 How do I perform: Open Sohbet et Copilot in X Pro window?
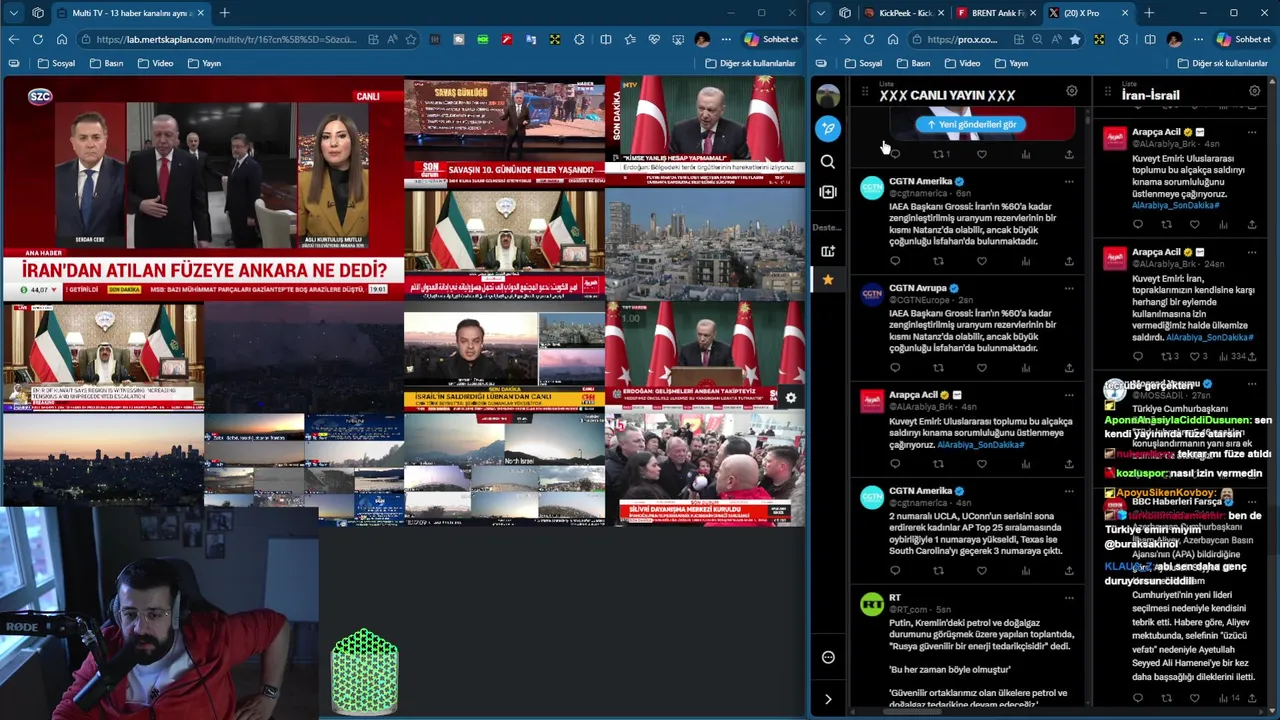pyautogui.click(x=1243, y=39)
